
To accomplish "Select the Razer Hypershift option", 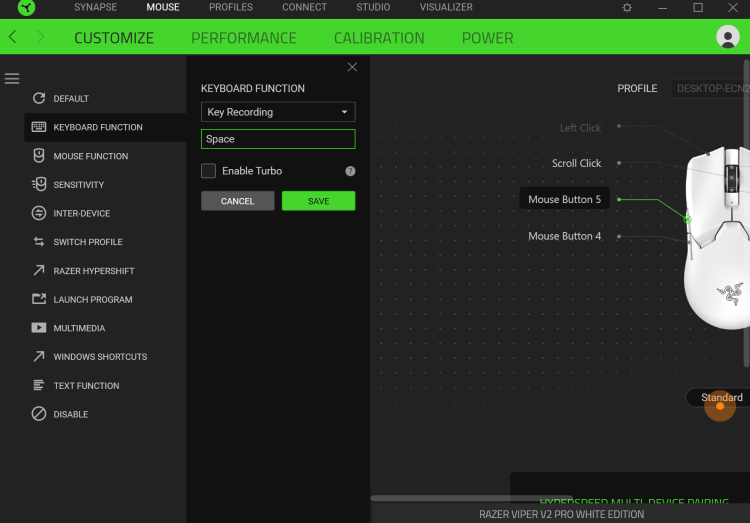I will [x=93, y=271].
